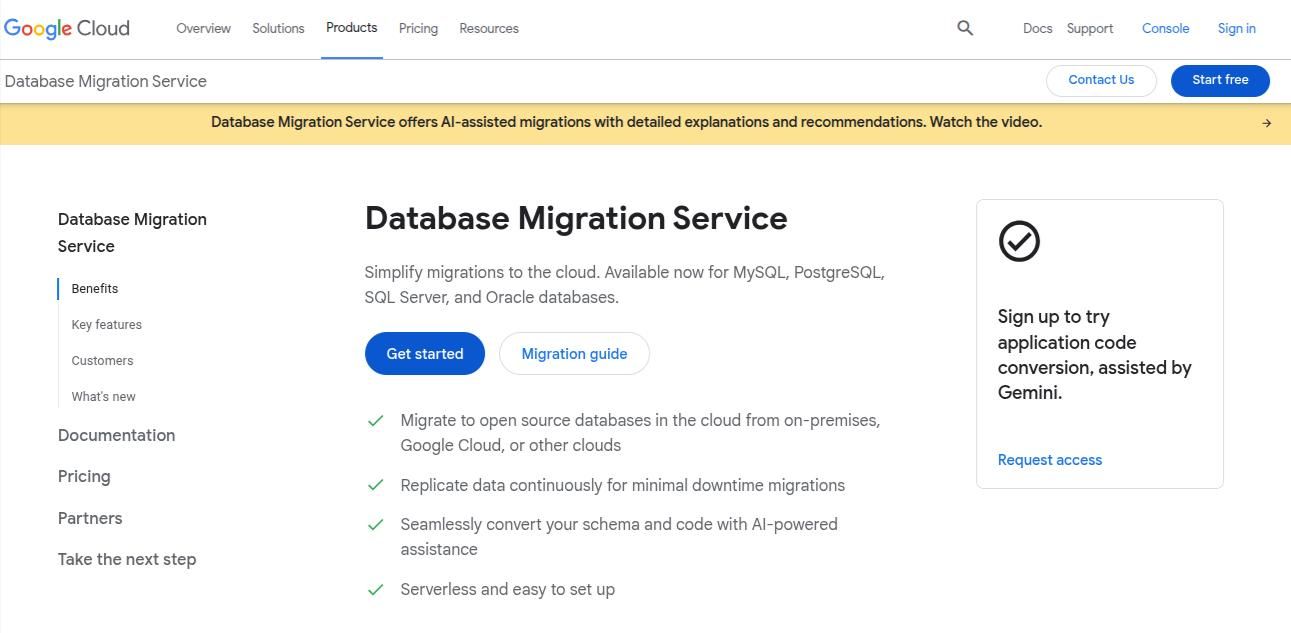Open the Migration guide button

click(574, 354)
